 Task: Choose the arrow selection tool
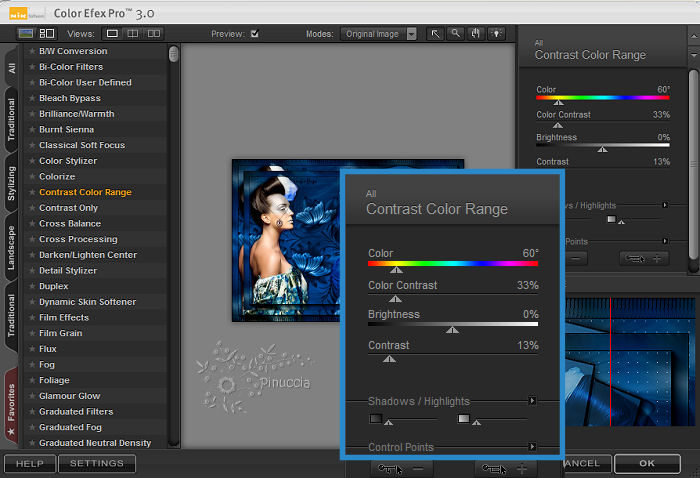pos(435,33)
